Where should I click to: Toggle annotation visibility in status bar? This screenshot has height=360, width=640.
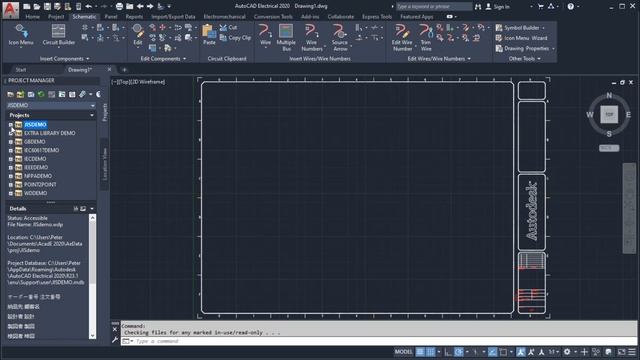[521, 351]
